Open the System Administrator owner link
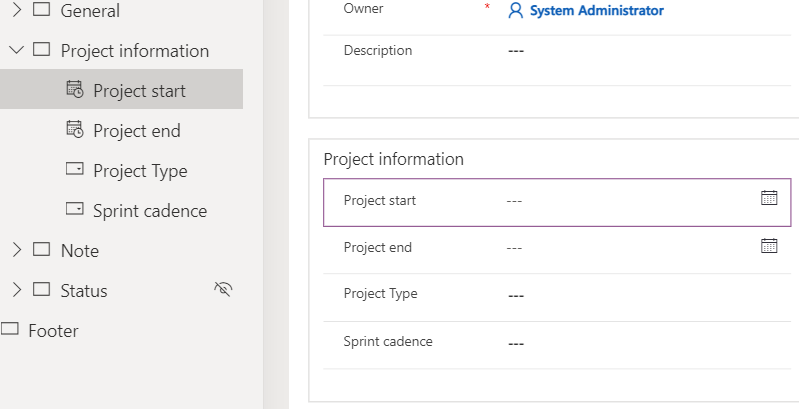799x409 pixels. (596, 10)
